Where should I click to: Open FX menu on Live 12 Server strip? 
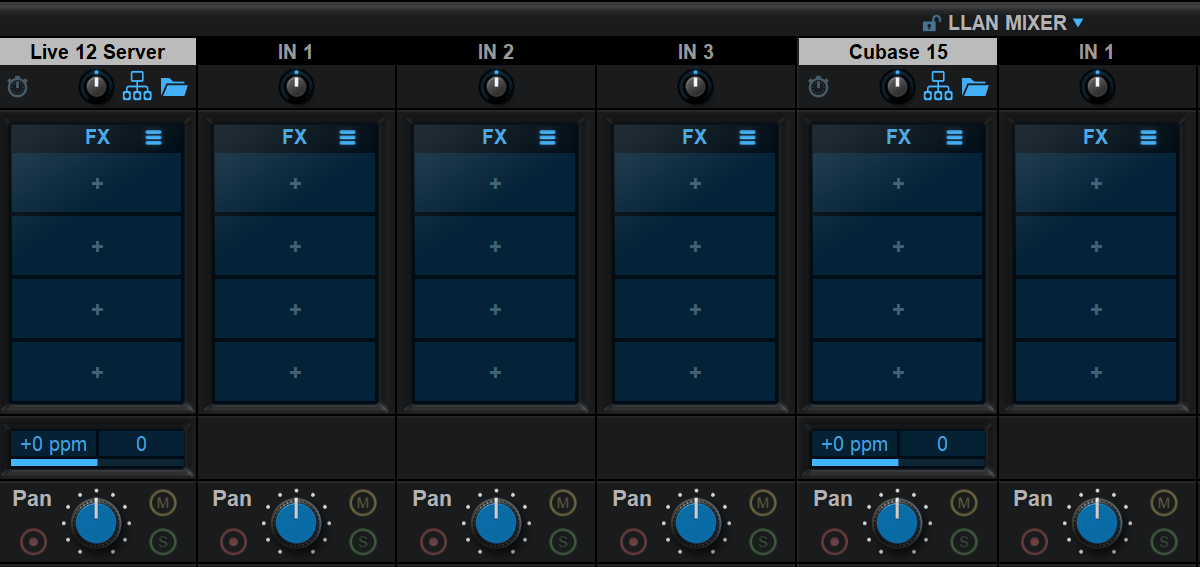[x=153, y=138]
